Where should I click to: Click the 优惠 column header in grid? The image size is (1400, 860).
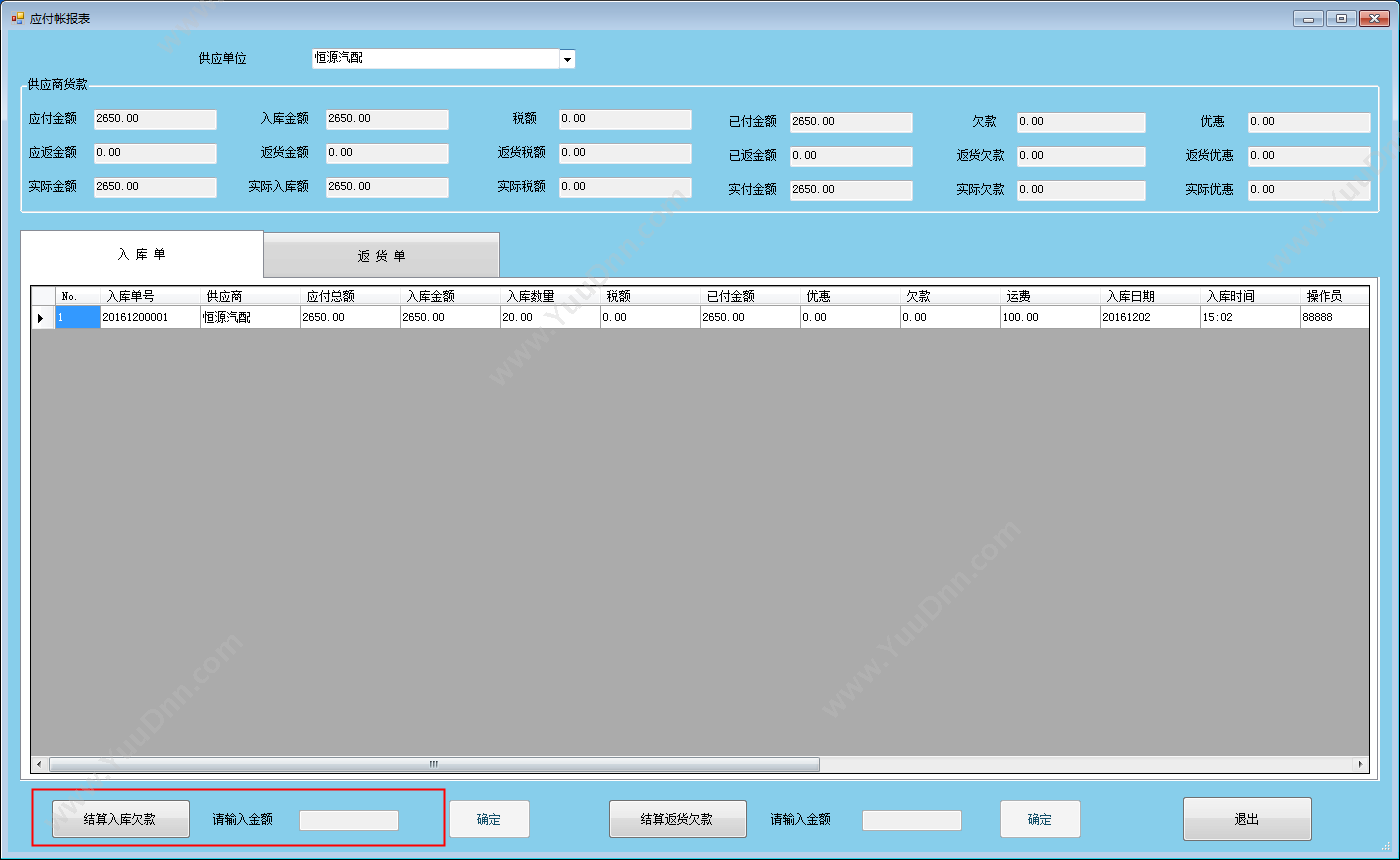coord(850,297)
